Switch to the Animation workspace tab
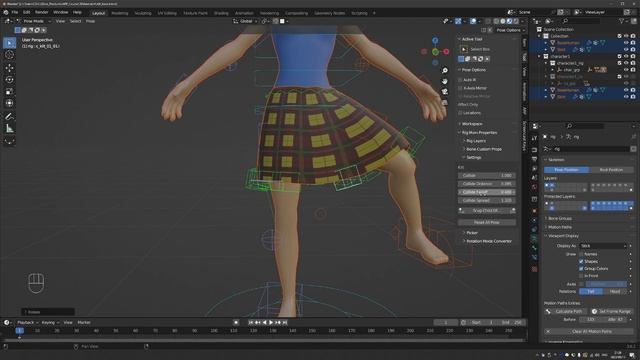This screenshot has height=360, width=640. click(244, 13)
